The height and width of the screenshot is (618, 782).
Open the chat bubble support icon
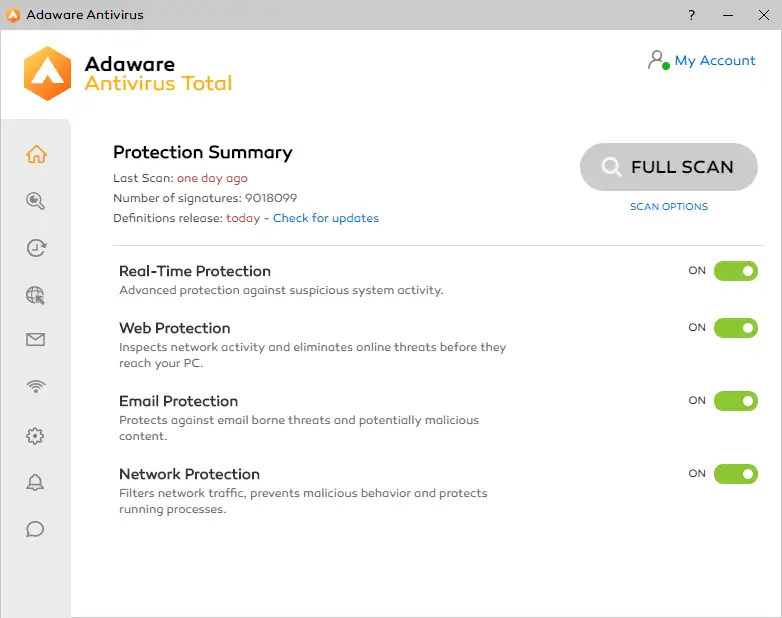(x=36, y=529)
